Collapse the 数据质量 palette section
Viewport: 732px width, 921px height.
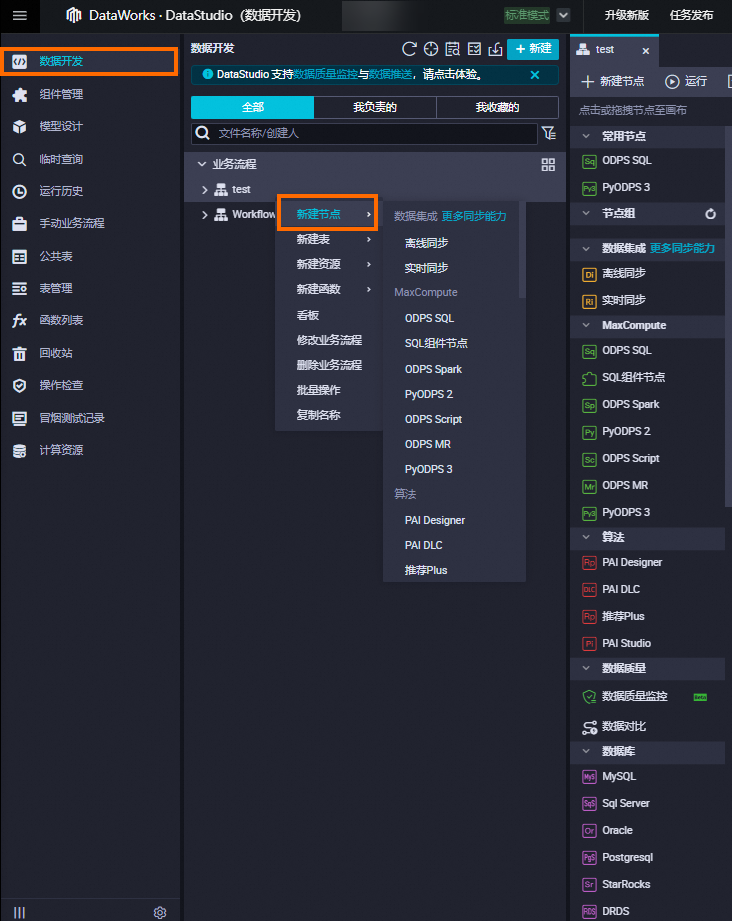586,668
